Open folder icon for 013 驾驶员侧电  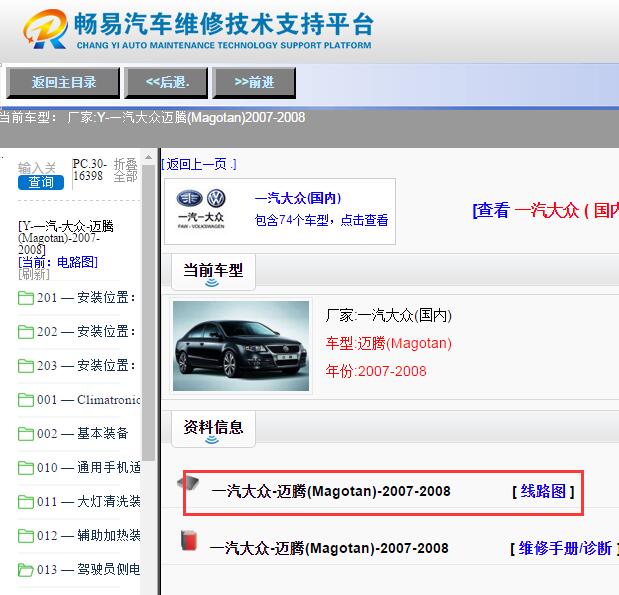(x=26, y=570)
